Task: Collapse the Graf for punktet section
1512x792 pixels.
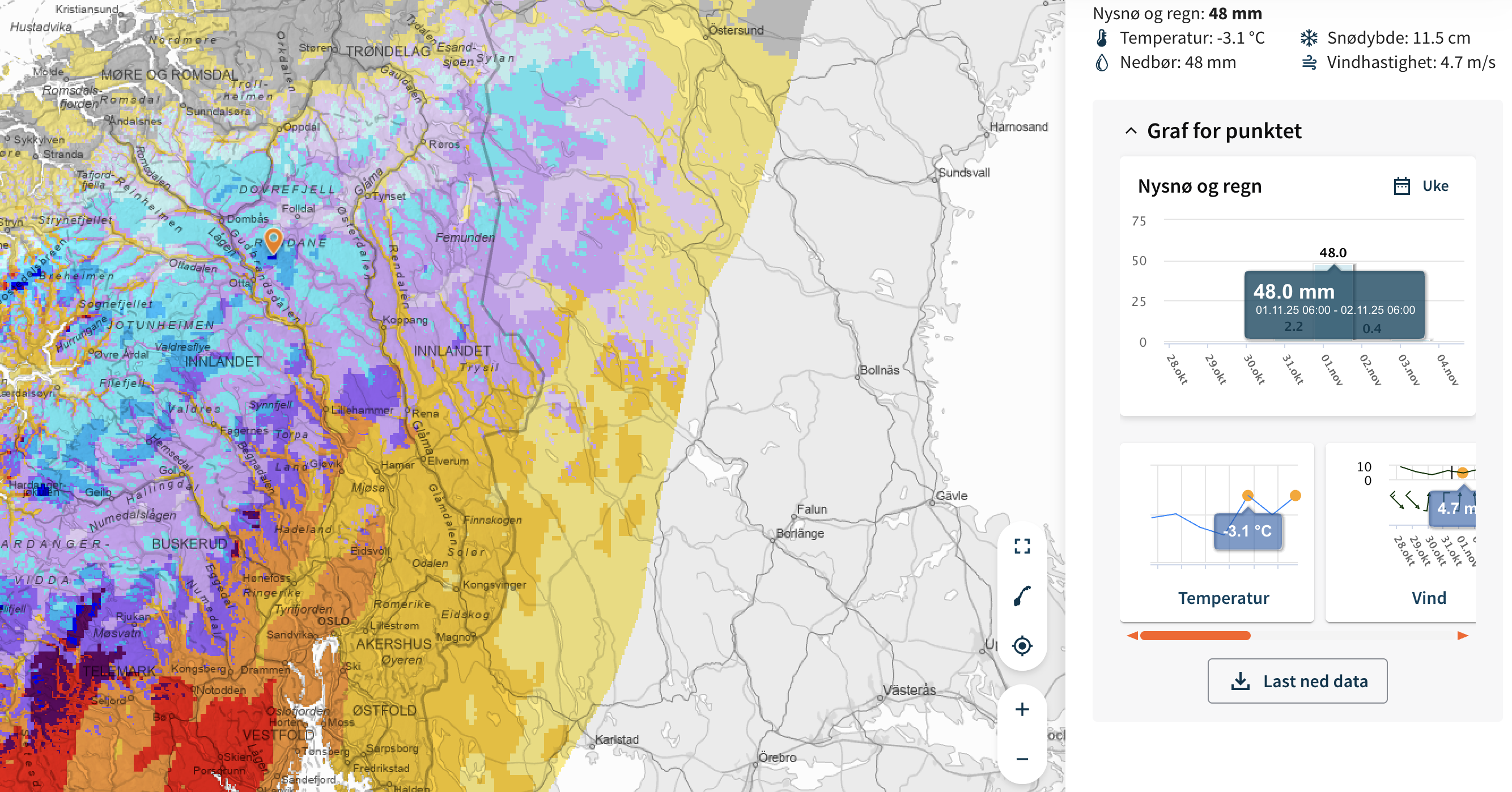Action: [1131, 131]
